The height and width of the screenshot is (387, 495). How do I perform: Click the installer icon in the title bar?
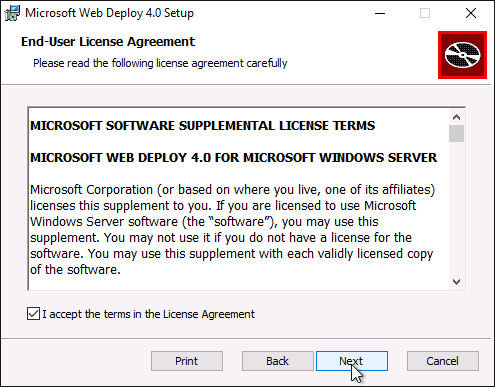(12, 13)
